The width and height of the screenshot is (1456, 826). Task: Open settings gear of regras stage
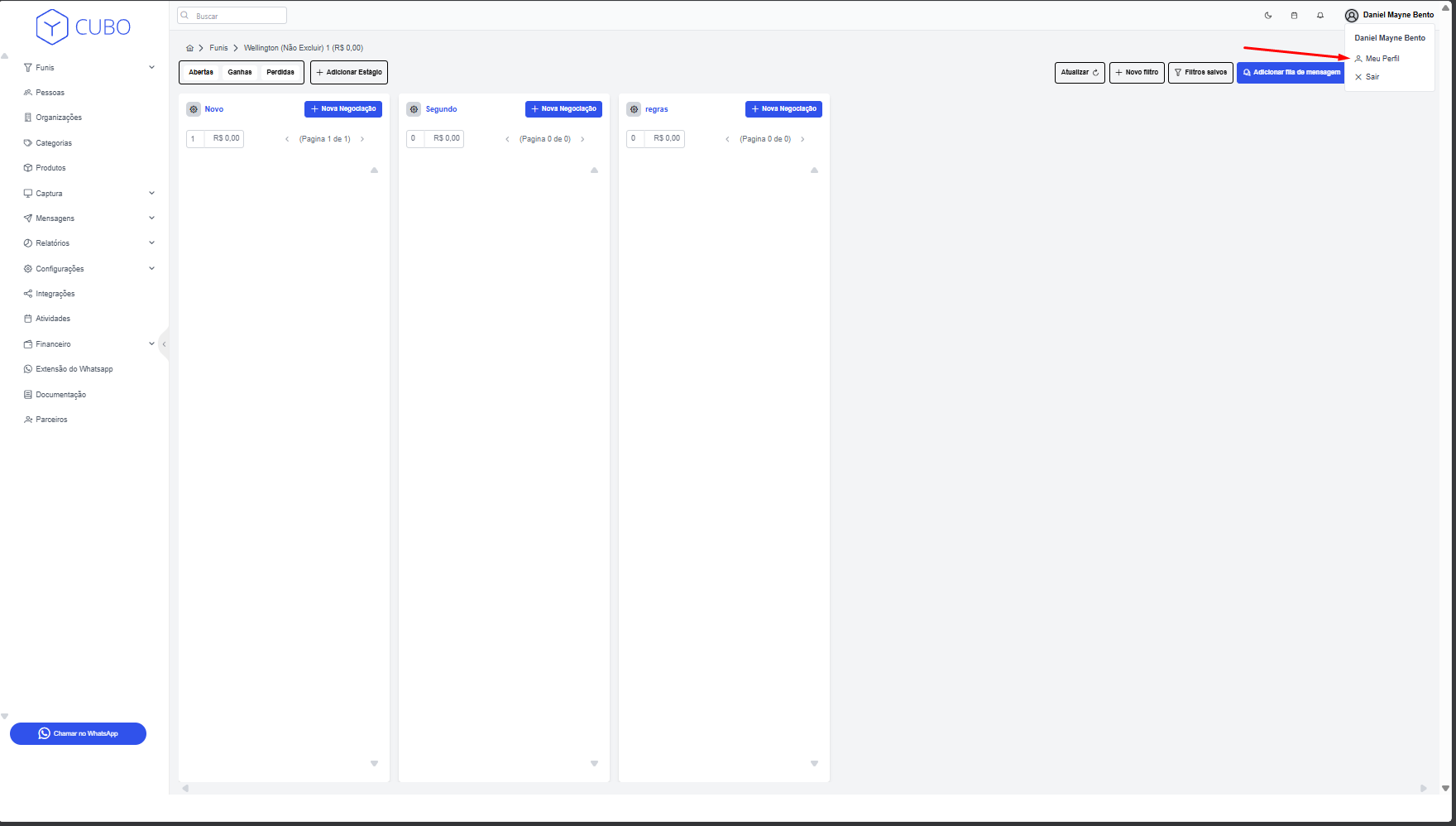pyautogui.click(x=634, y=109)
